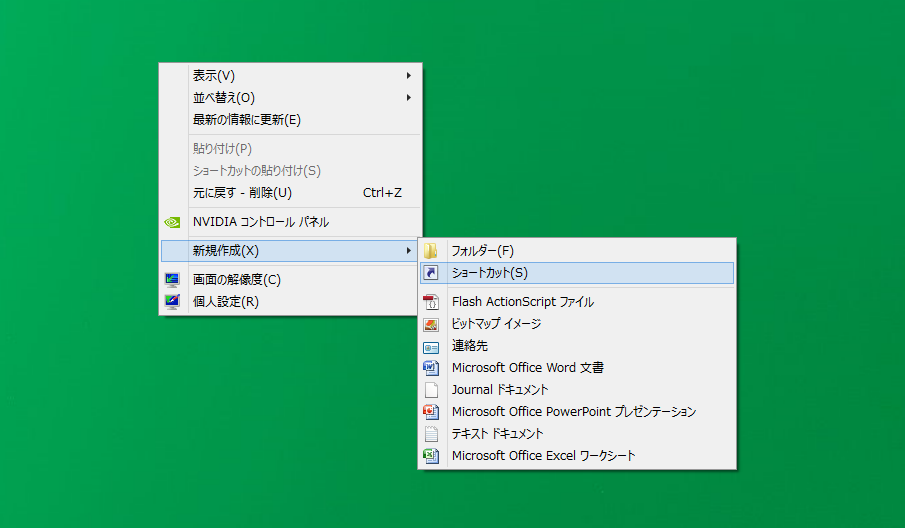
Task: Select 最新の情報に更新(E) to refresh
Action: 290,119
